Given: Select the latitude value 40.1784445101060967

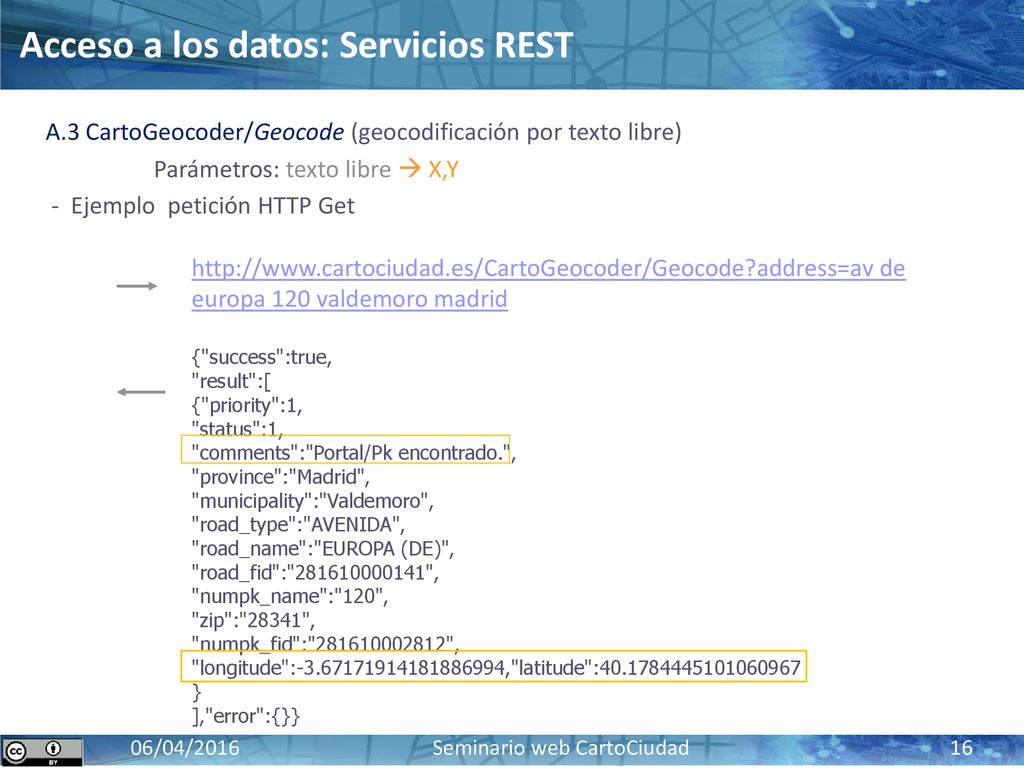Looking at the screenshot, I should coord(699,667).
